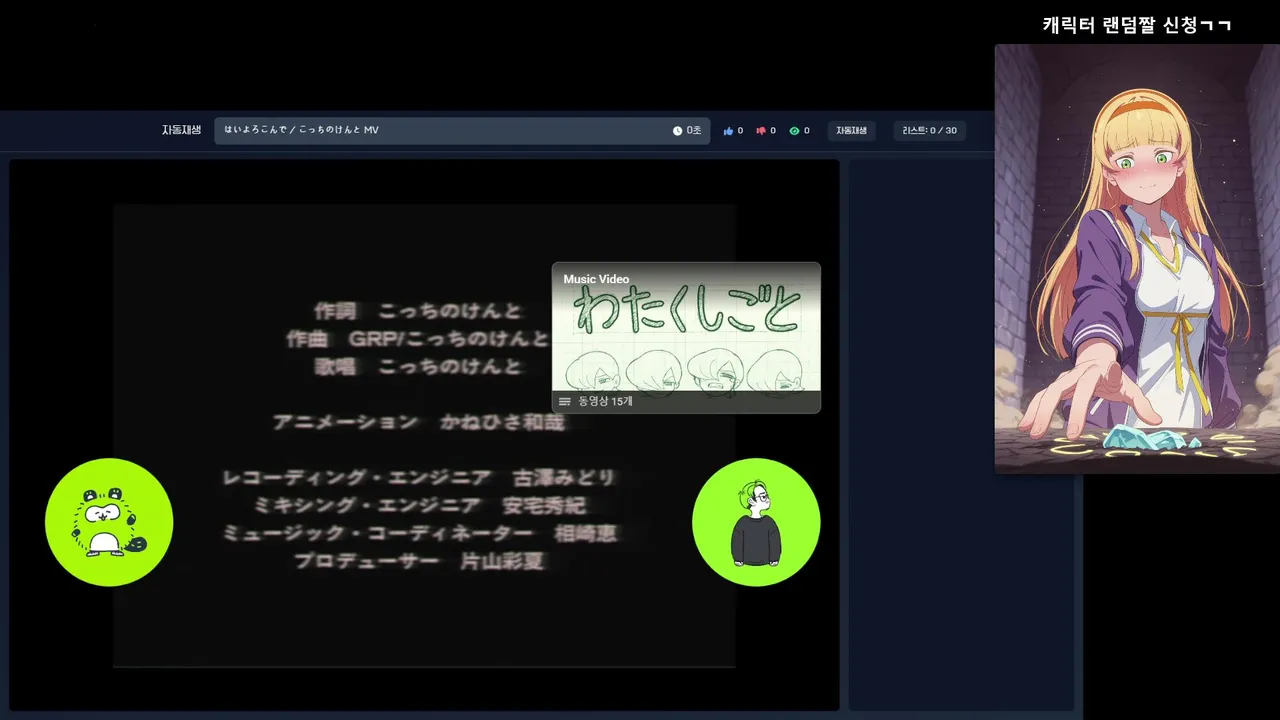Click the playlist icon beside 동영상 15개
Screen dimensions: 1280x720
coord(565,402)
